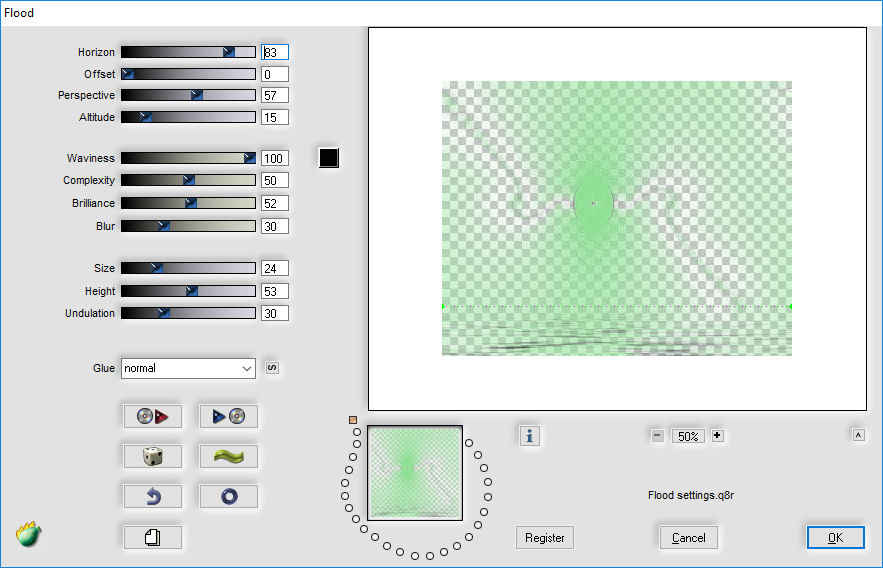Click the Cancel button
883x568 pixels.
tap(689, 538)
